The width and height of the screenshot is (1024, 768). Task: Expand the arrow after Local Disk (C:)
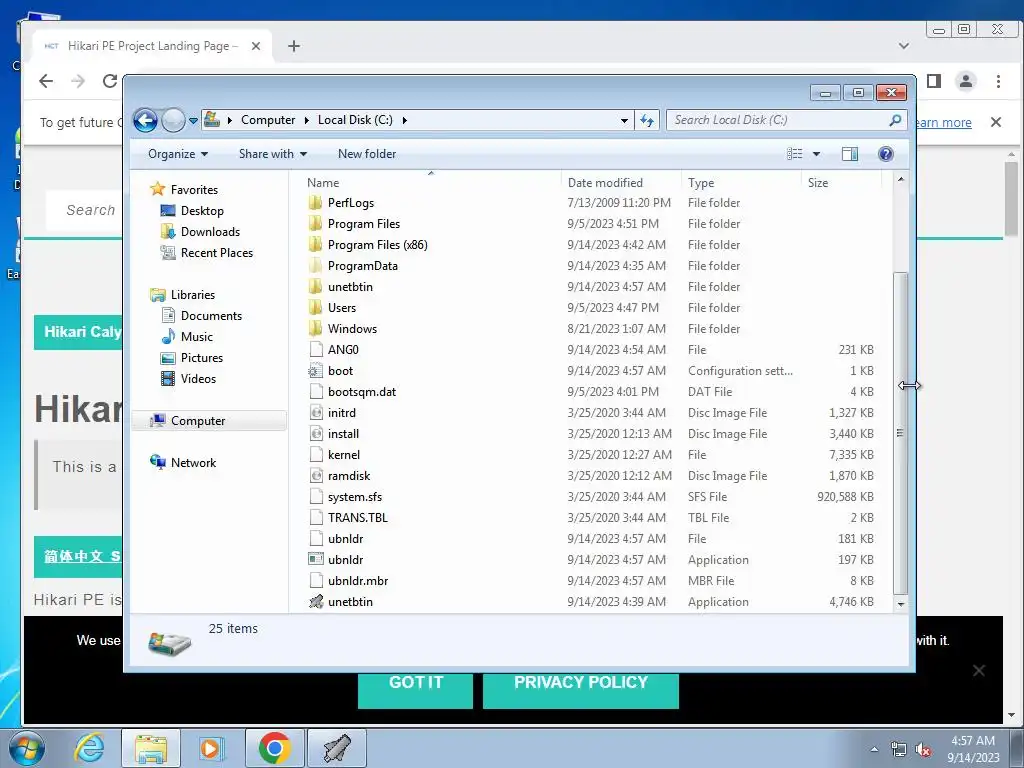tap(405, 120)
